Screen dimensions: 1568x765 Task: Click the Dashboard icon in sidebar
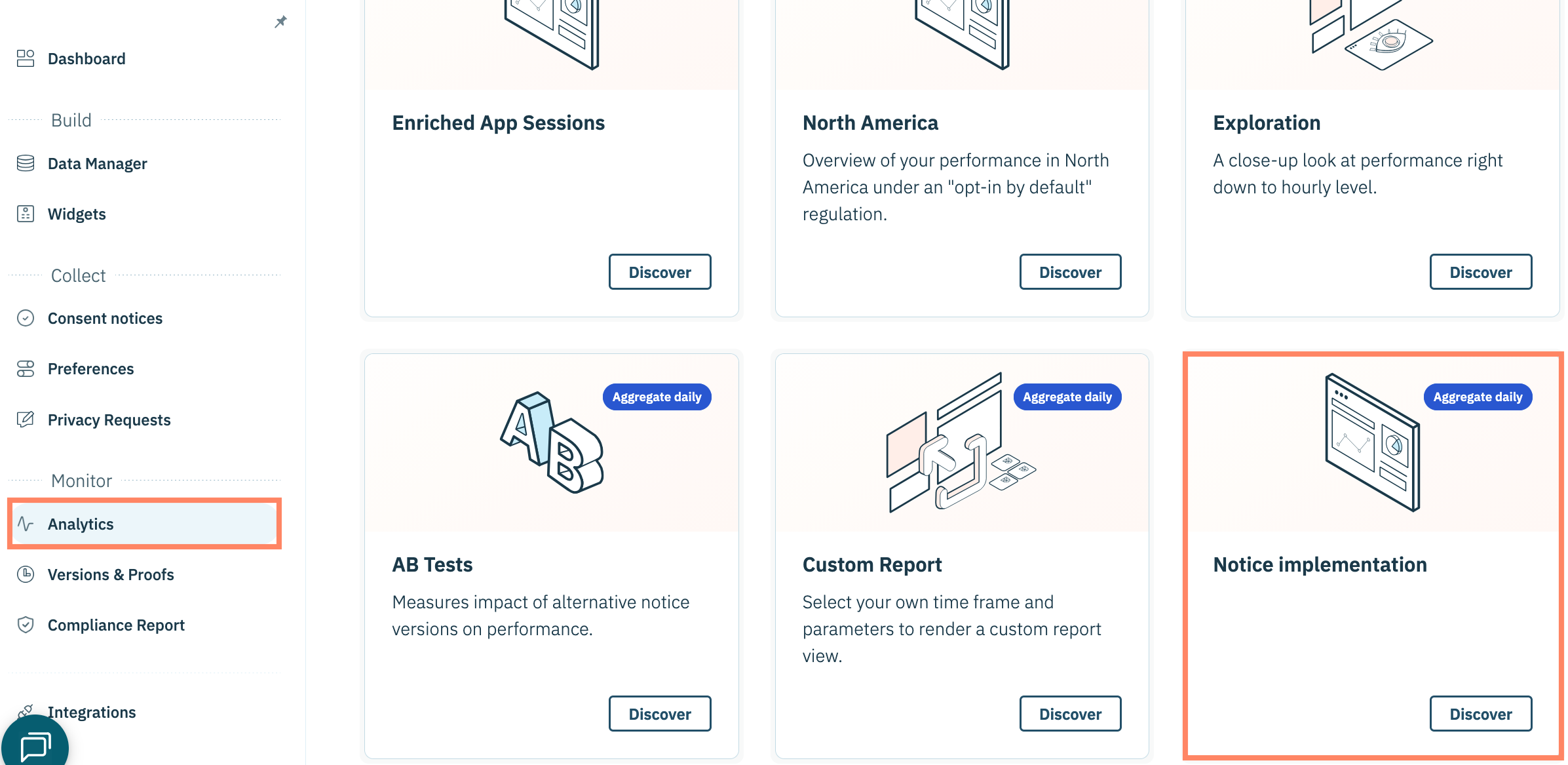[x=26, y=58]
